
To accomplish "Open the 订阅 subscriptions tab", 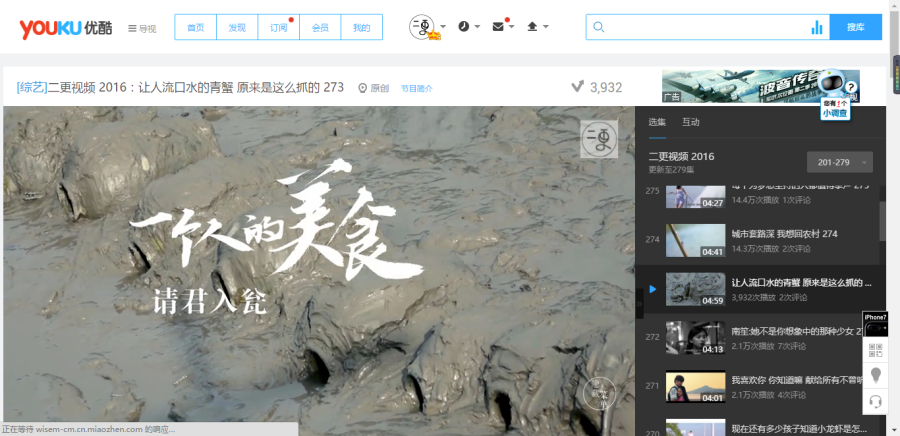I will tap(278, 27).
